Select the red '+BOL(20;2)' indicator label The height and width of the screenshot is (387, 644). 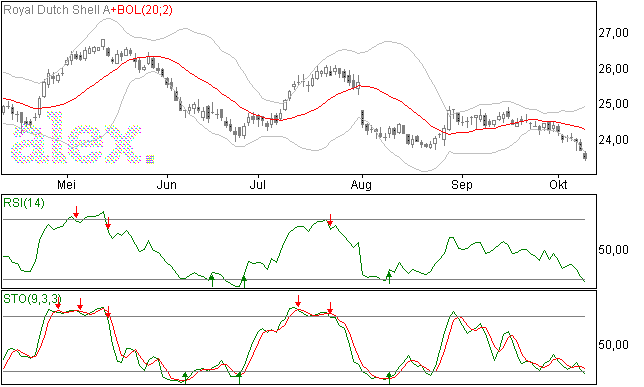pos(141,10)
